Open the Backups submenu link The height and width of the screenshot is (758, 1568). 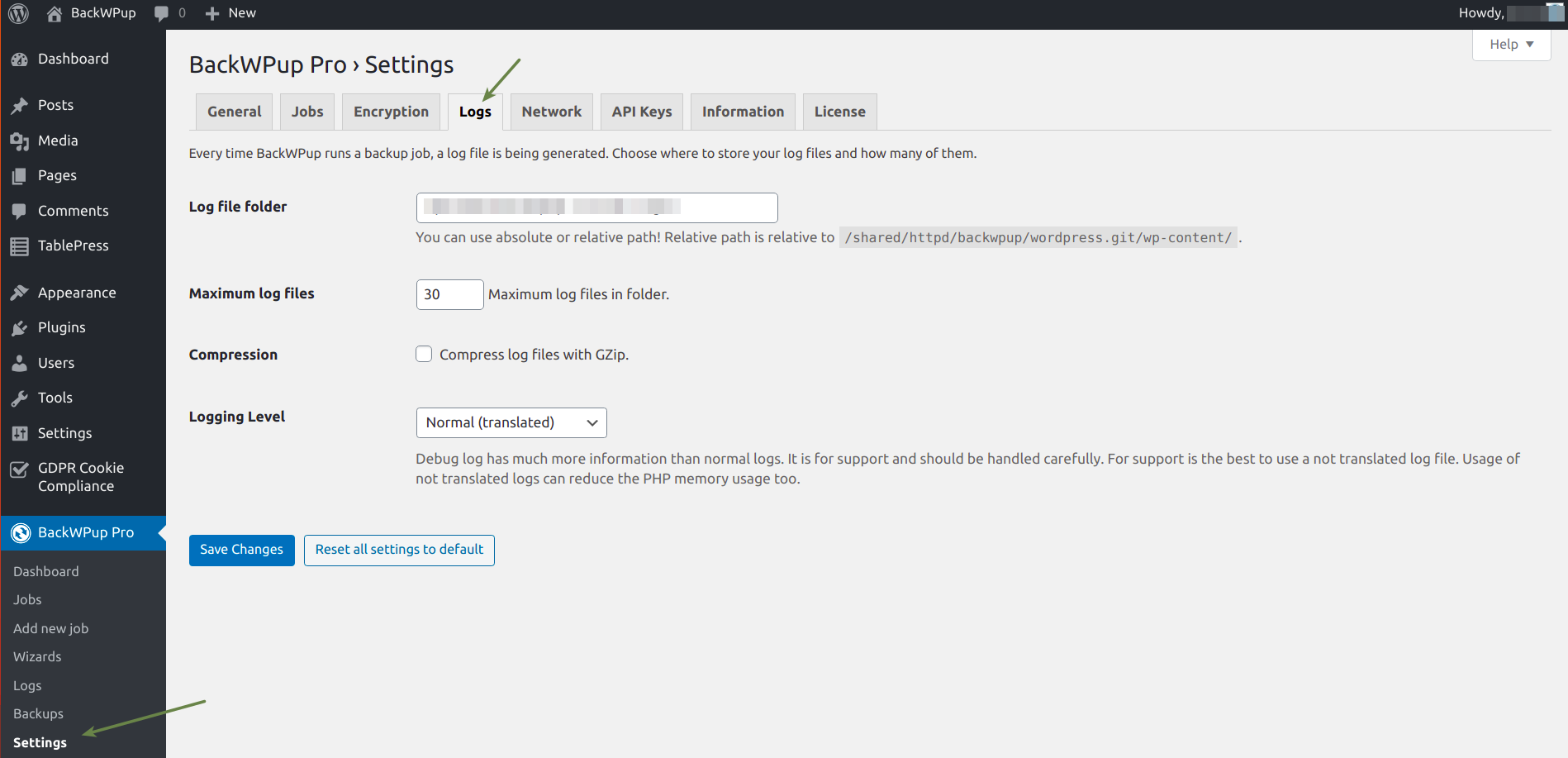38,714
